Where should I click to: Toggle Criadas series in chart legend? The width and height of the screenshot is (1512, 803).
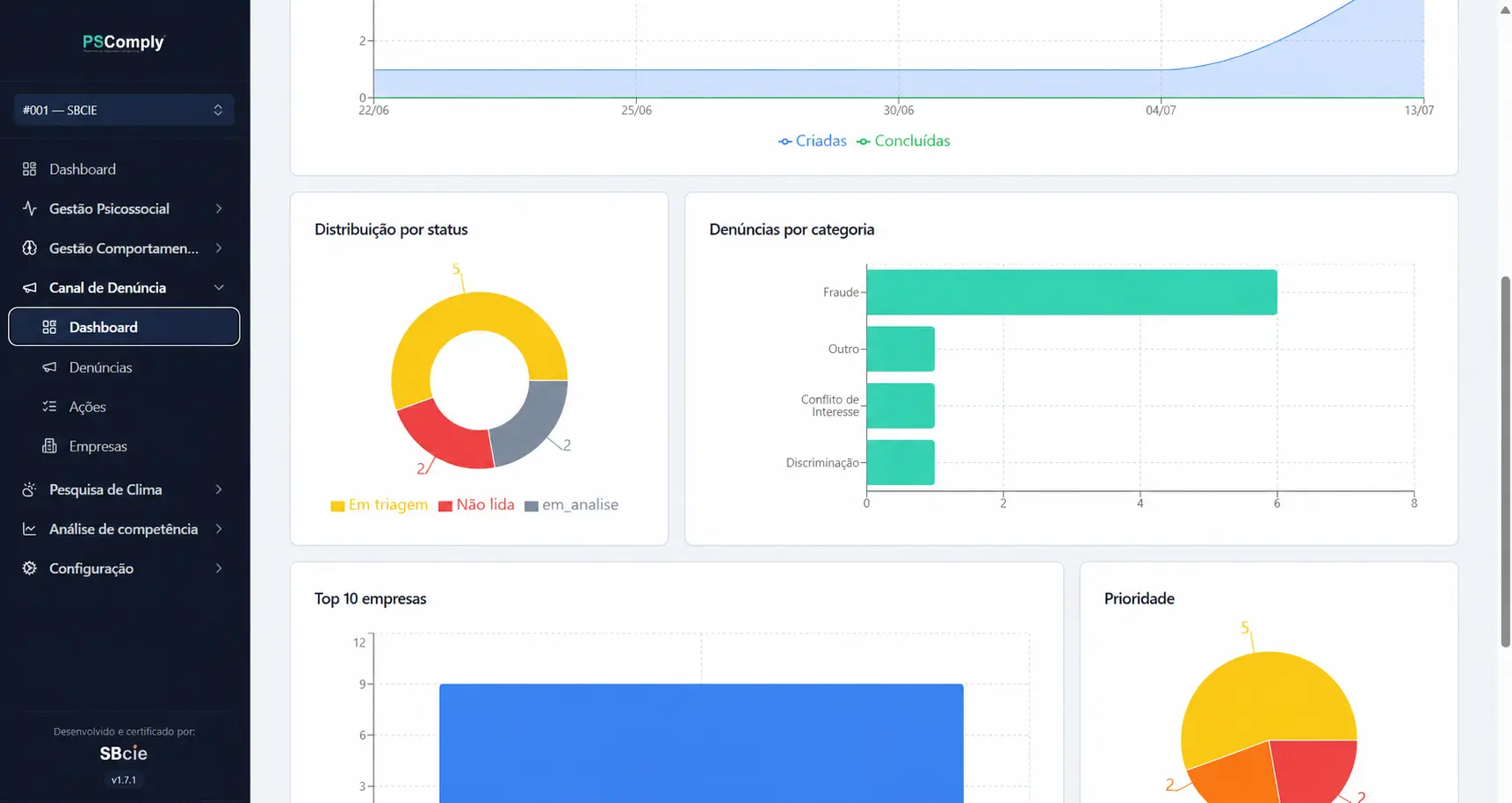813,141
